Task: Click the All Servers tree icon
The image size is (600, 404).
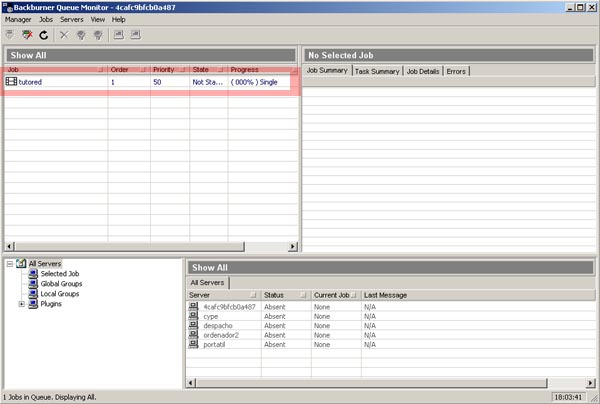Action: pos(21,263)
